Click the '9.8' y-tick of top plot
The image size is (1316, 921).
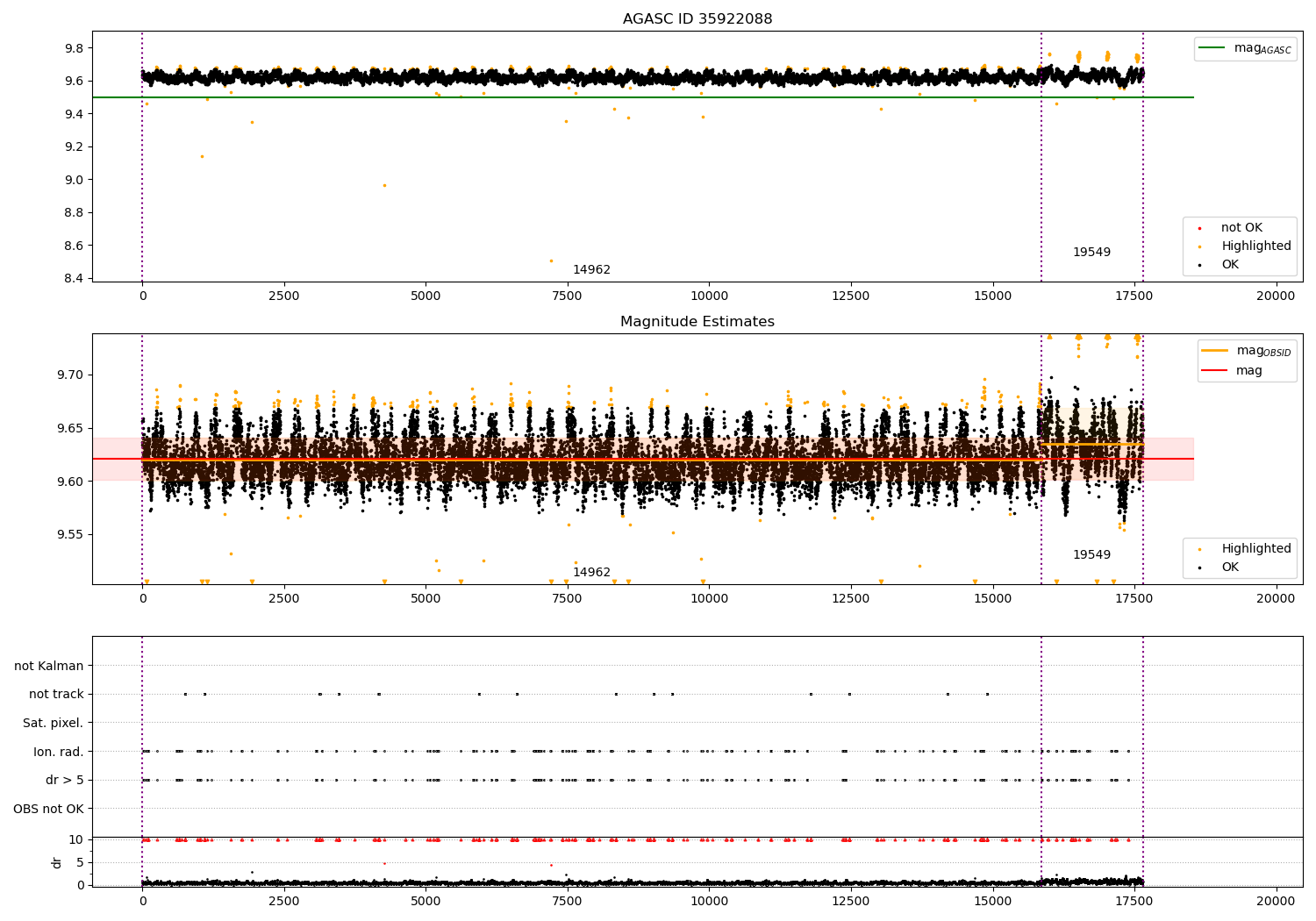tap(74, 48)
